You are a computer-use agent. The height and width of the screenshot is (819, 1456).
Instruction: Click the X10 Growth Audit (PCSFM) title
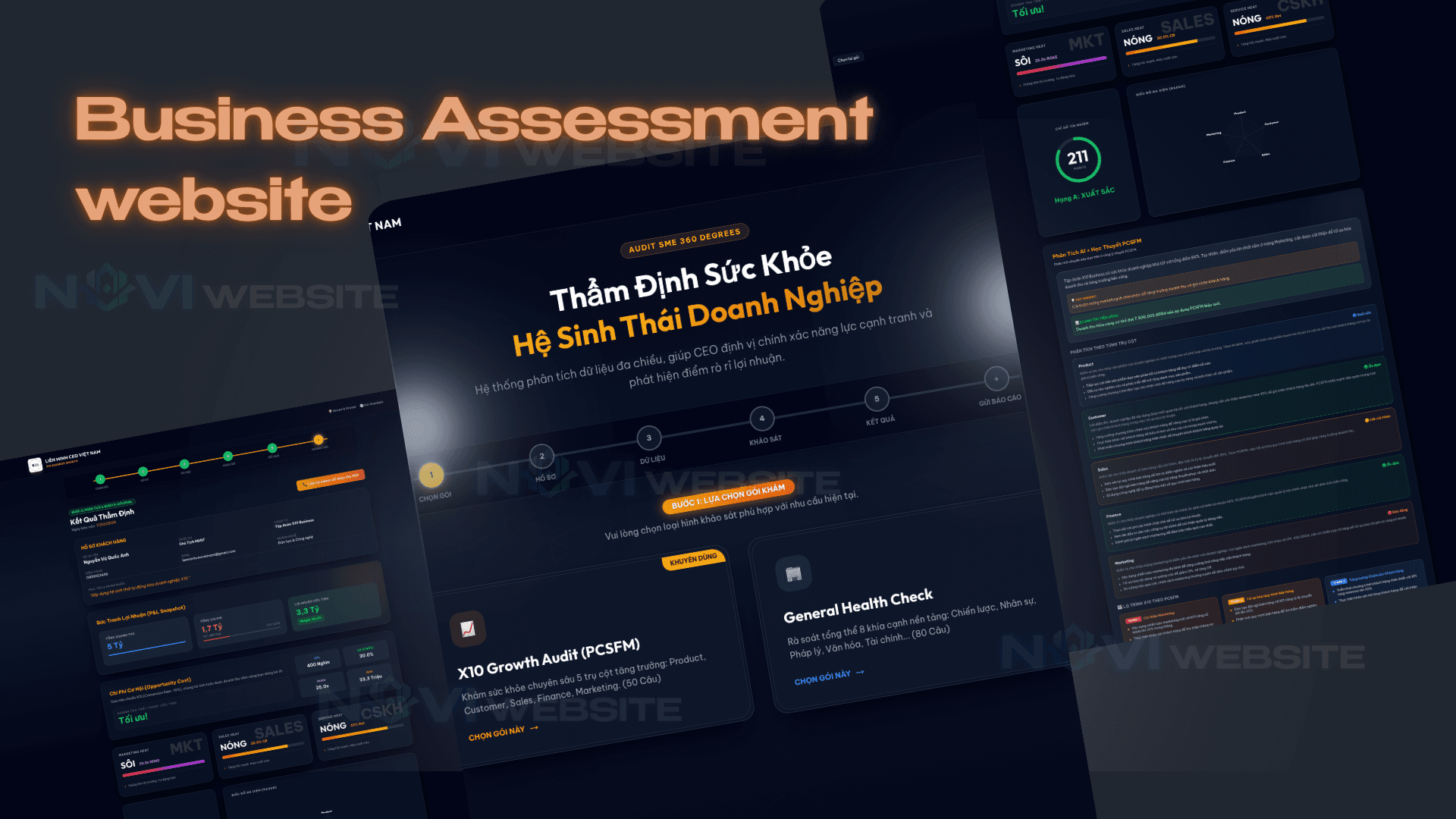pyautogui.click(x=549, y=659)
